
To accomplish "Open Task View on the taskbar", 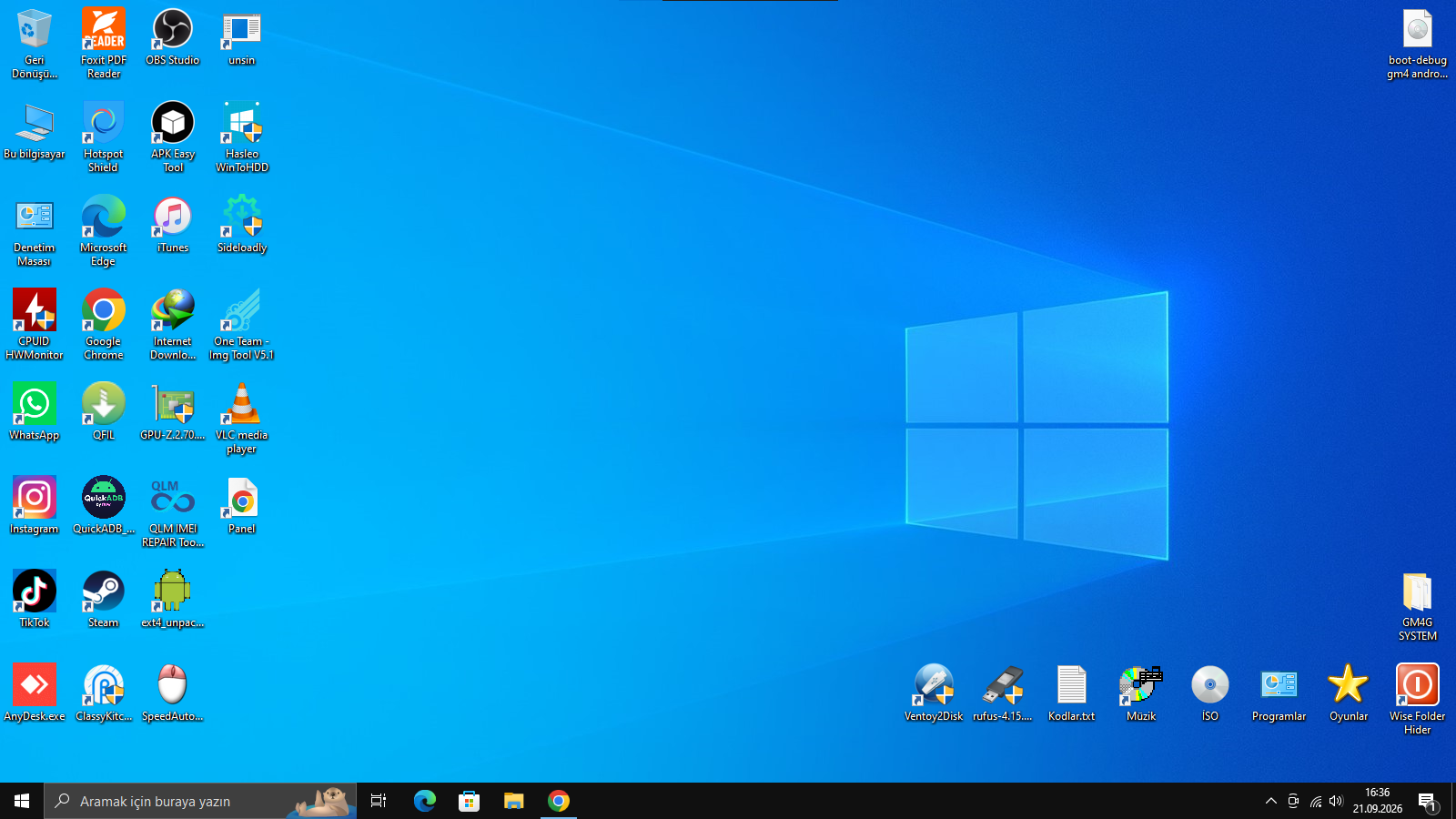I will [x=379, y=801].
